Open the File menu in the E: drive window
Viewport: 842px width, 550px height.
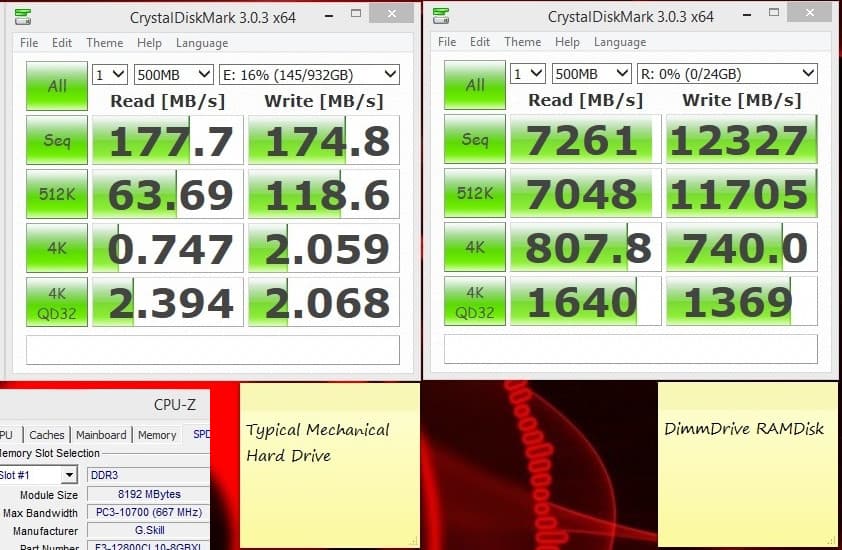tap(29, 43)
